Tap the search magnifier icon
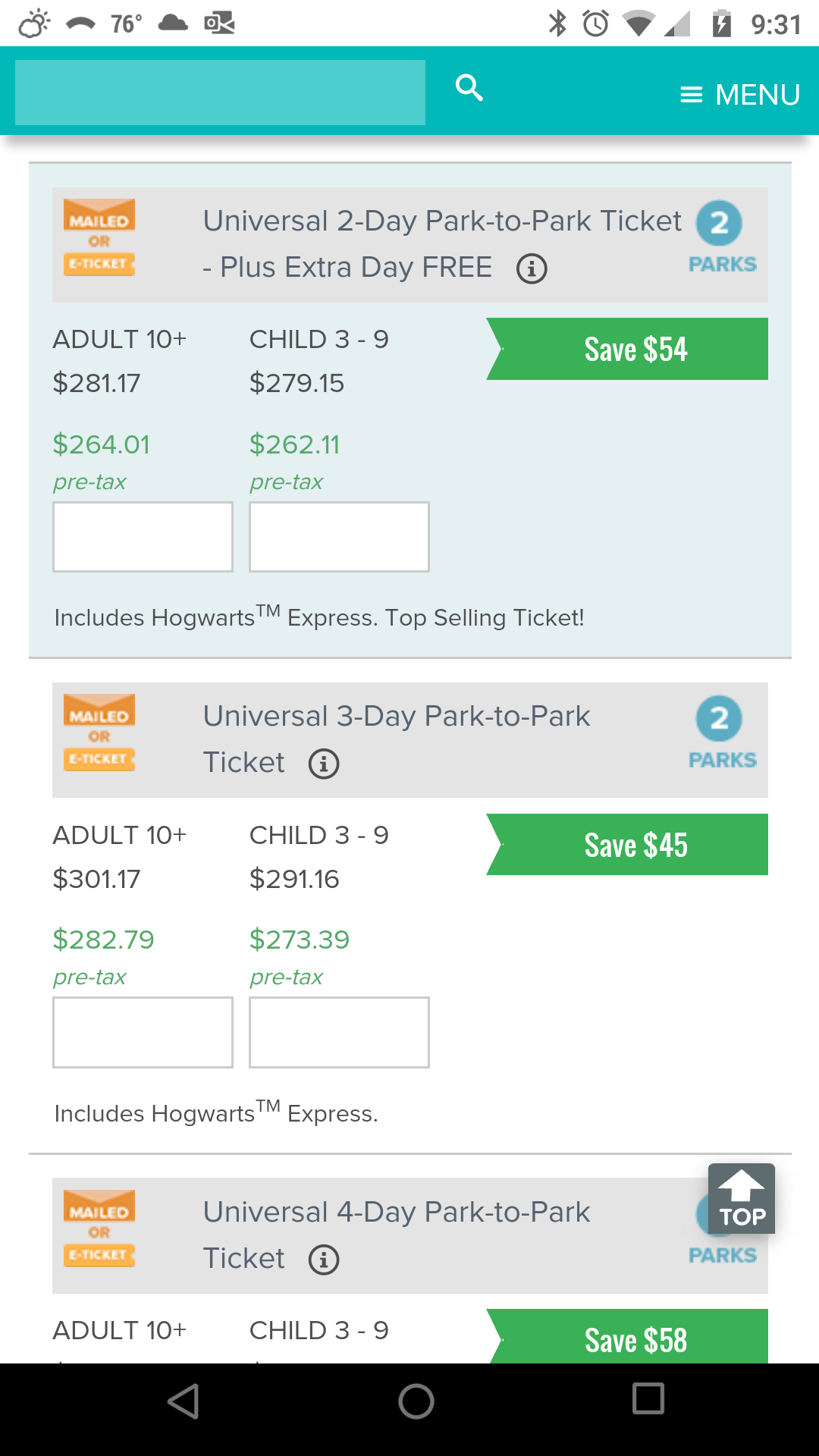The width and height of the screenshot is (819, 1456). 469,88
